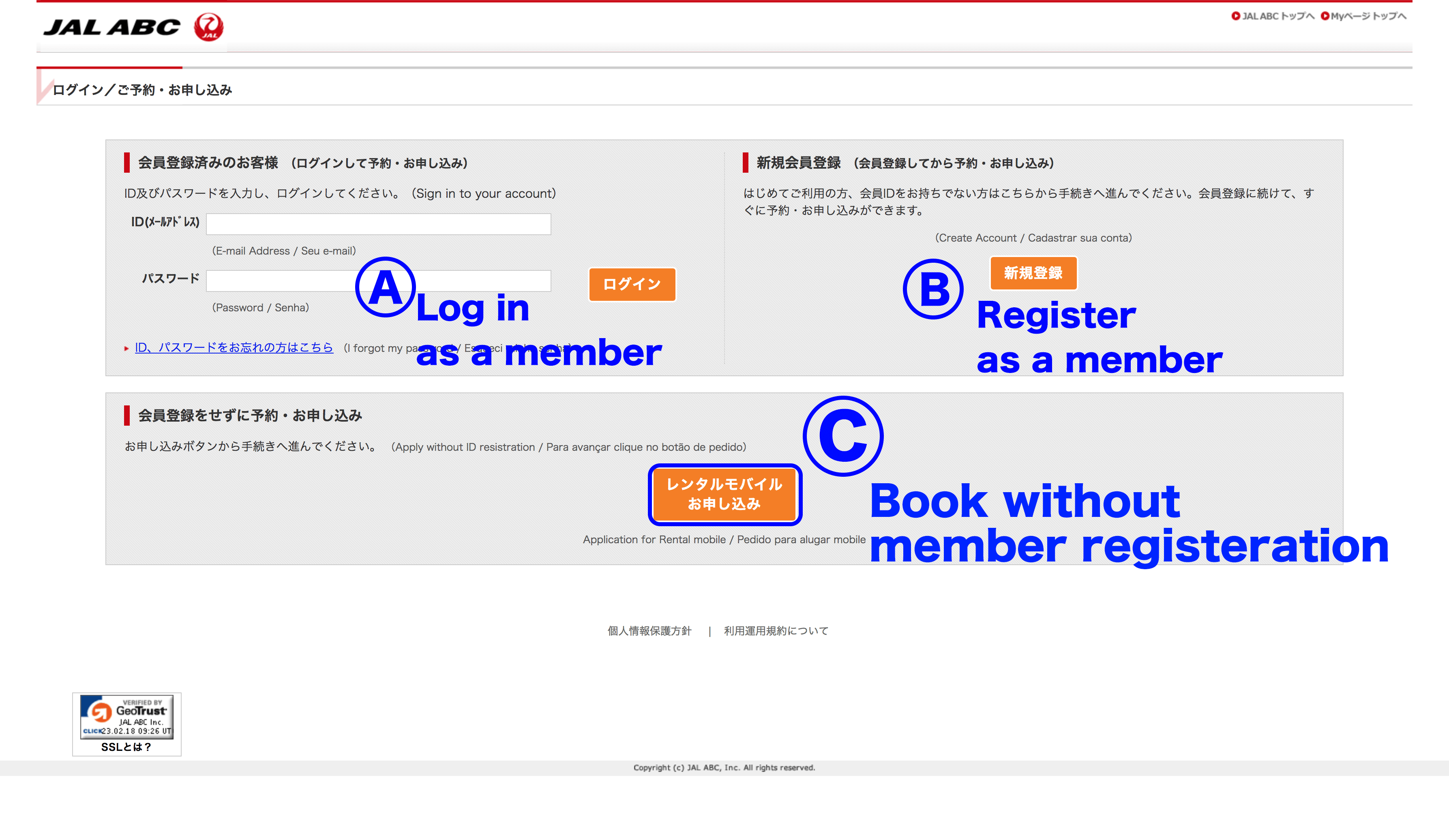Click the JAL ABC wordmark logo
The image size is (1449, 840).
tap(112, 27)
